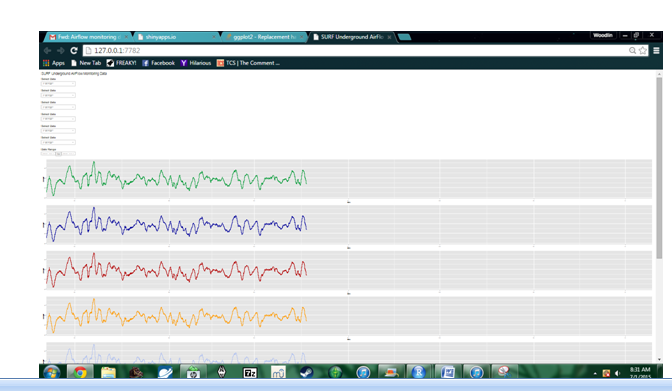The width and height of the screenshot is (672, 391).
Task: Open Google Chrome from the taskbar
Action: pyautogui.click(x=80, y=372)
